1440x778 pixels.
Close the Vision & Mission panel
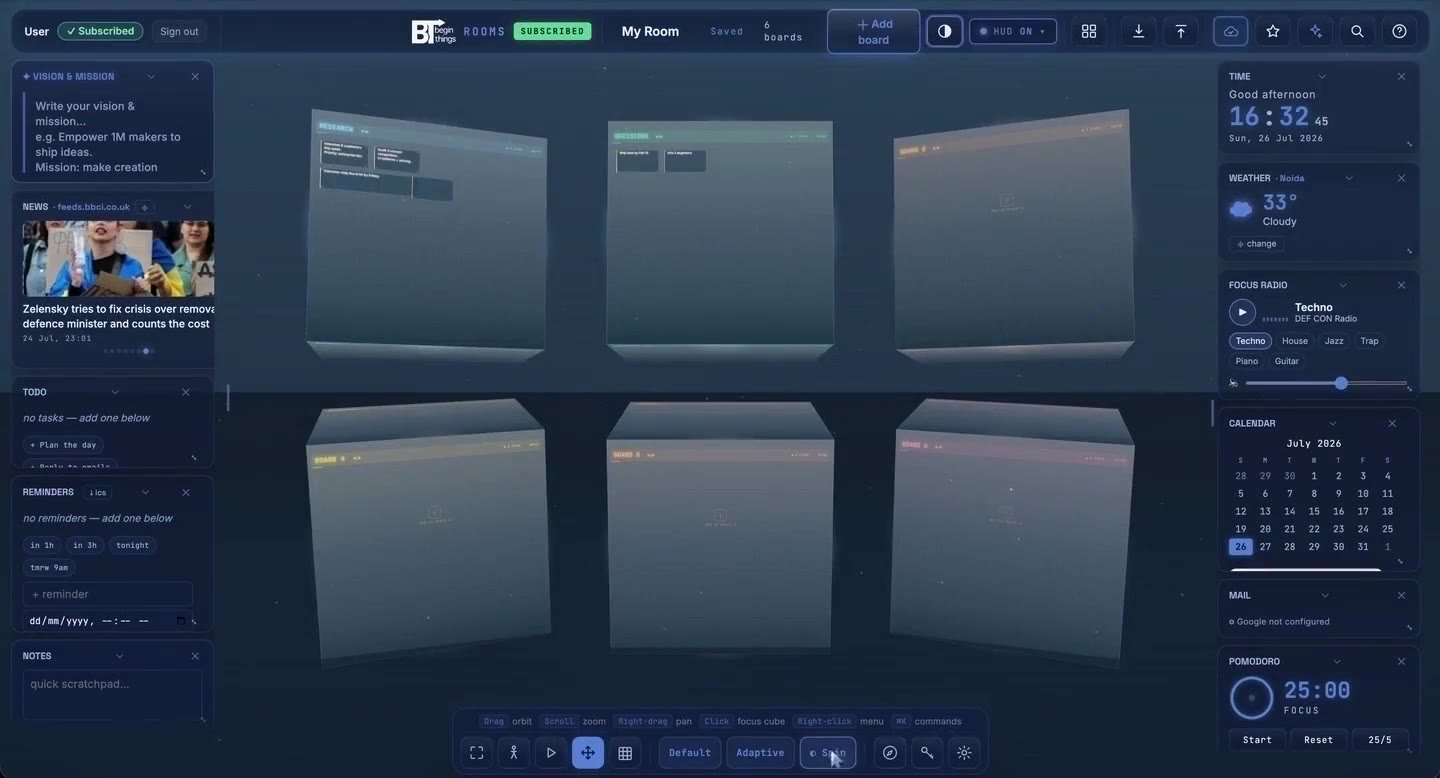coord(195,76)
